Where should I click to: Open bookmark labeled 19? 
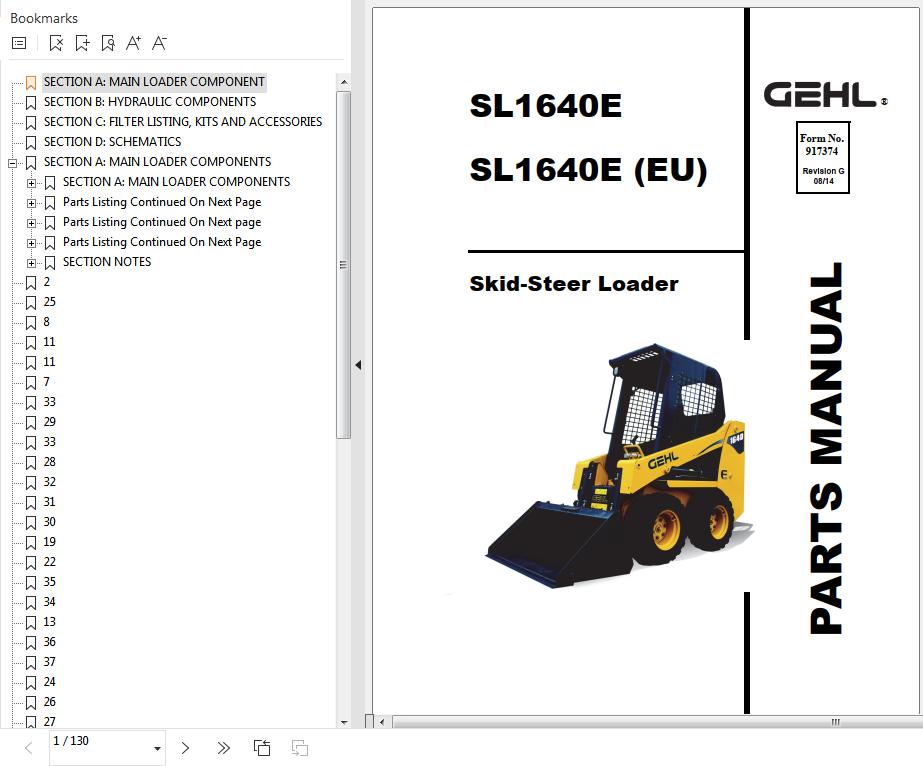tap(49, 542)
